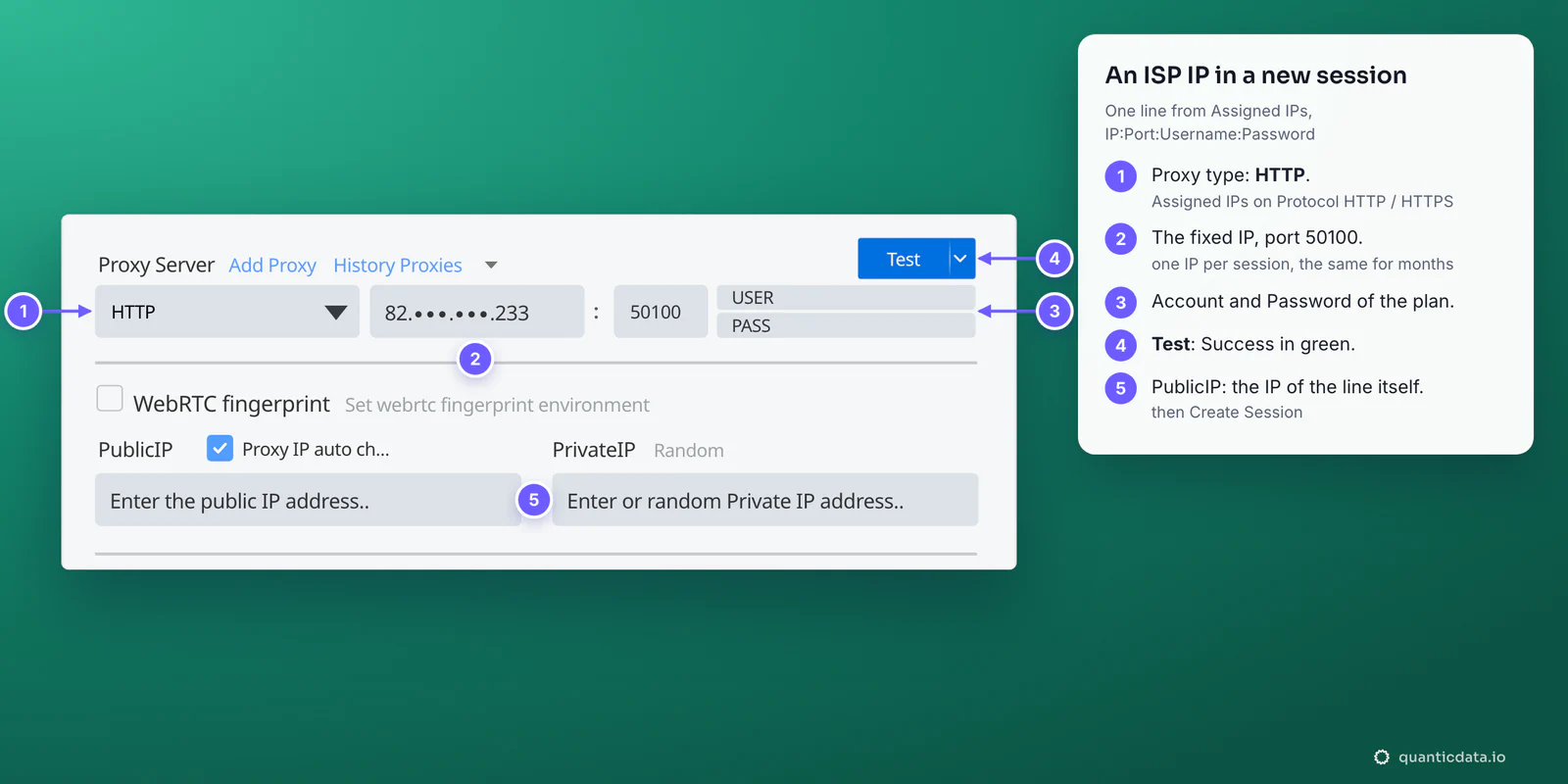Click the 'PrivateIP' label
1568x784 pixels.
point(594,450)
